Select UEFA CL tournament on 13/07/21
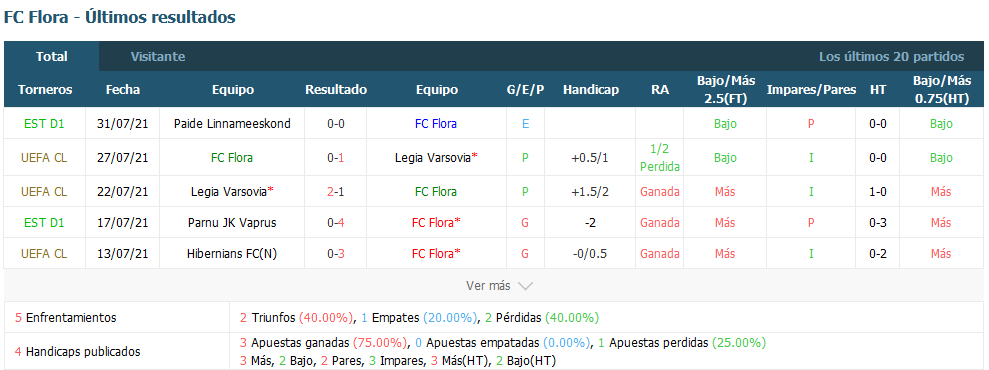989x370 pixels. click(44, 253)
